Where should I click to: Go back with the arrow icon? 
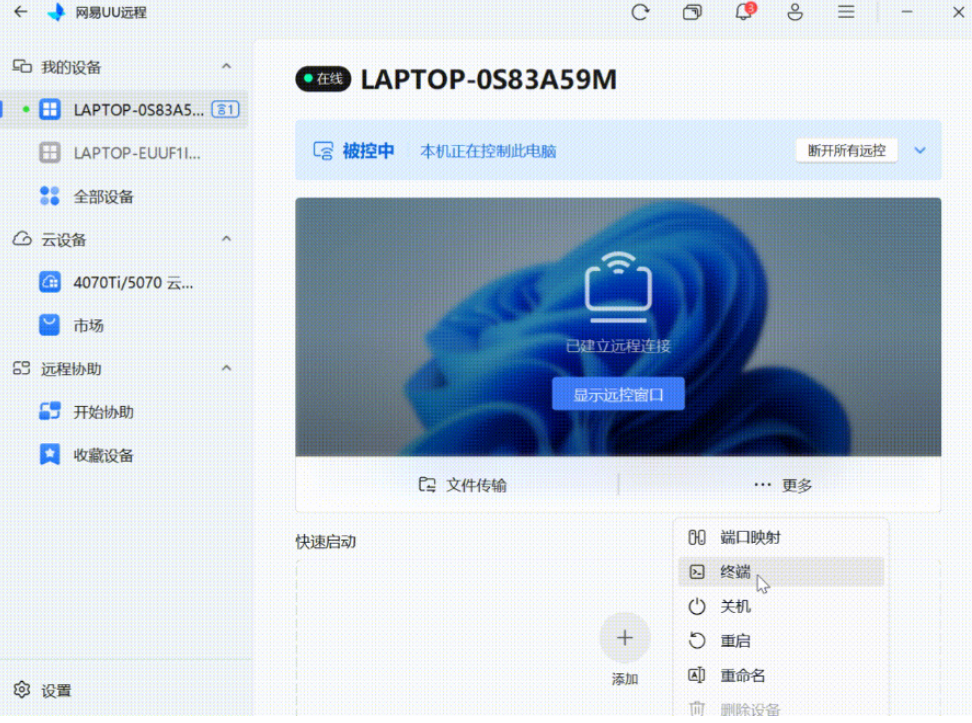(20, 12)
